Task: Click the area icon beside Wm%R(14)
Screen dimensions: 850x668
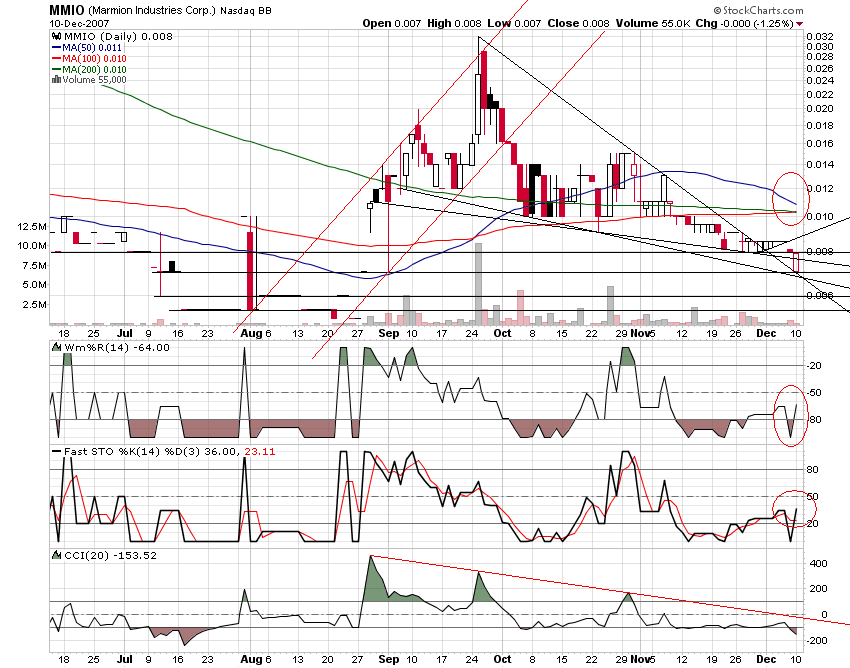Action: 56,347
